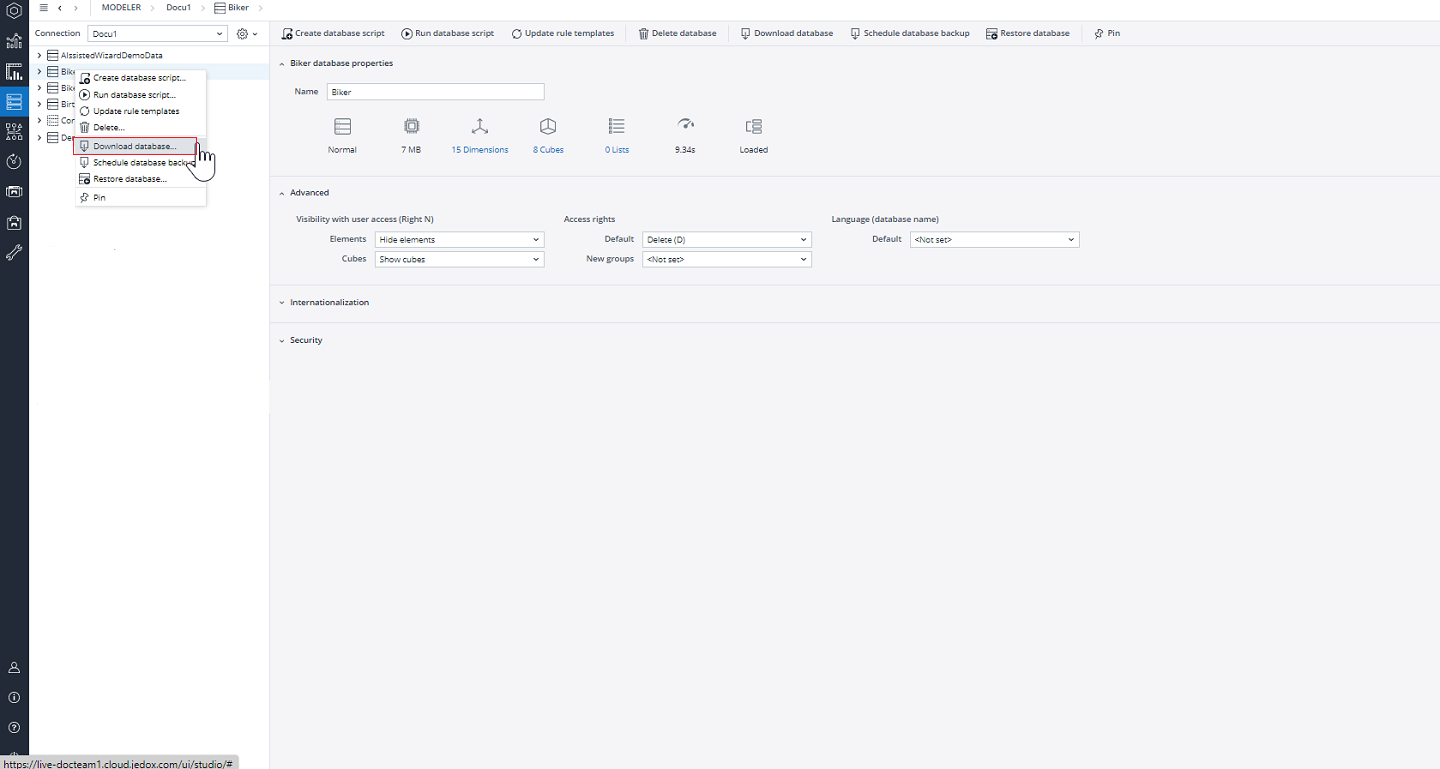Screen dimensions: 1440x769
Task: Click the Create database script button
Action: [x=333, y=33]
